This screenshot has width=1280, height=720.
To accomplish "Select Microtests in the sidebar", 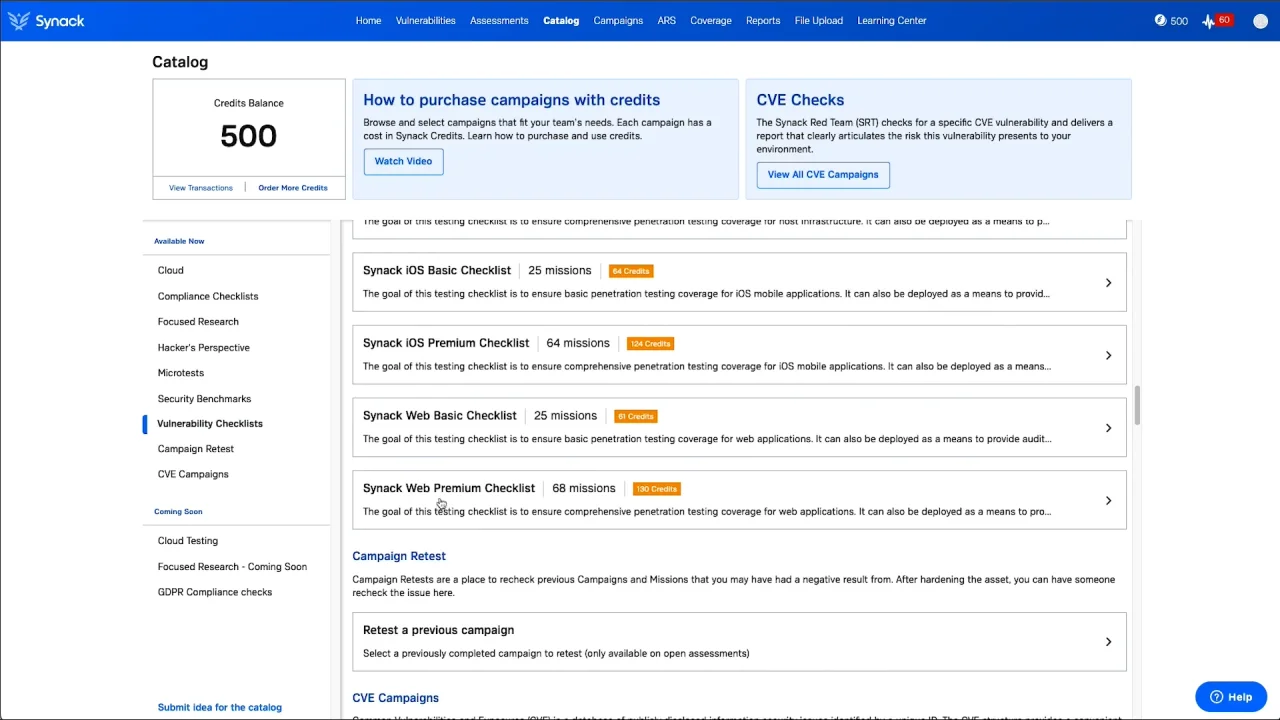I will pyautogui.click(x=181, y=372).
